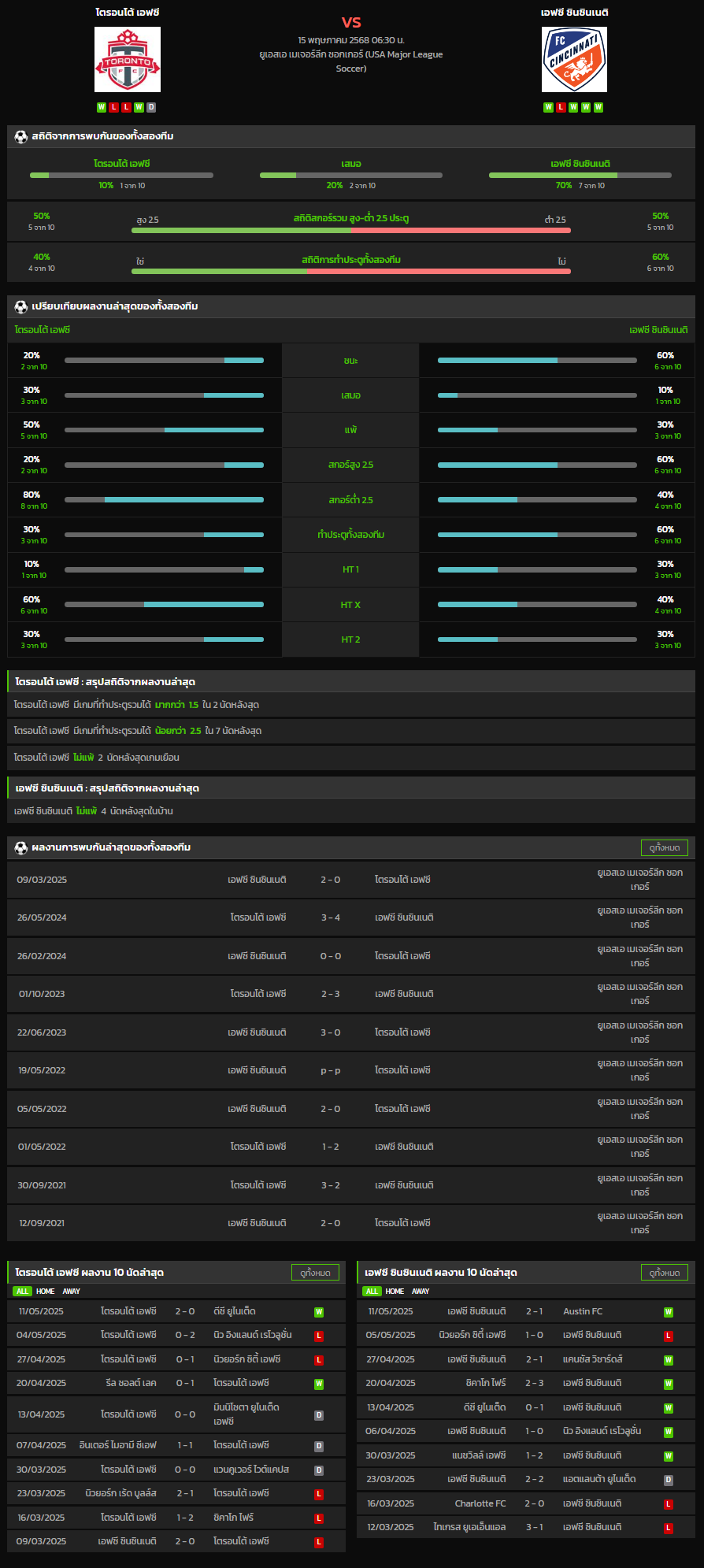Switch to HOME tab in Toronto last 10 matches
Screen dimensions: 704x1568
46,1291
